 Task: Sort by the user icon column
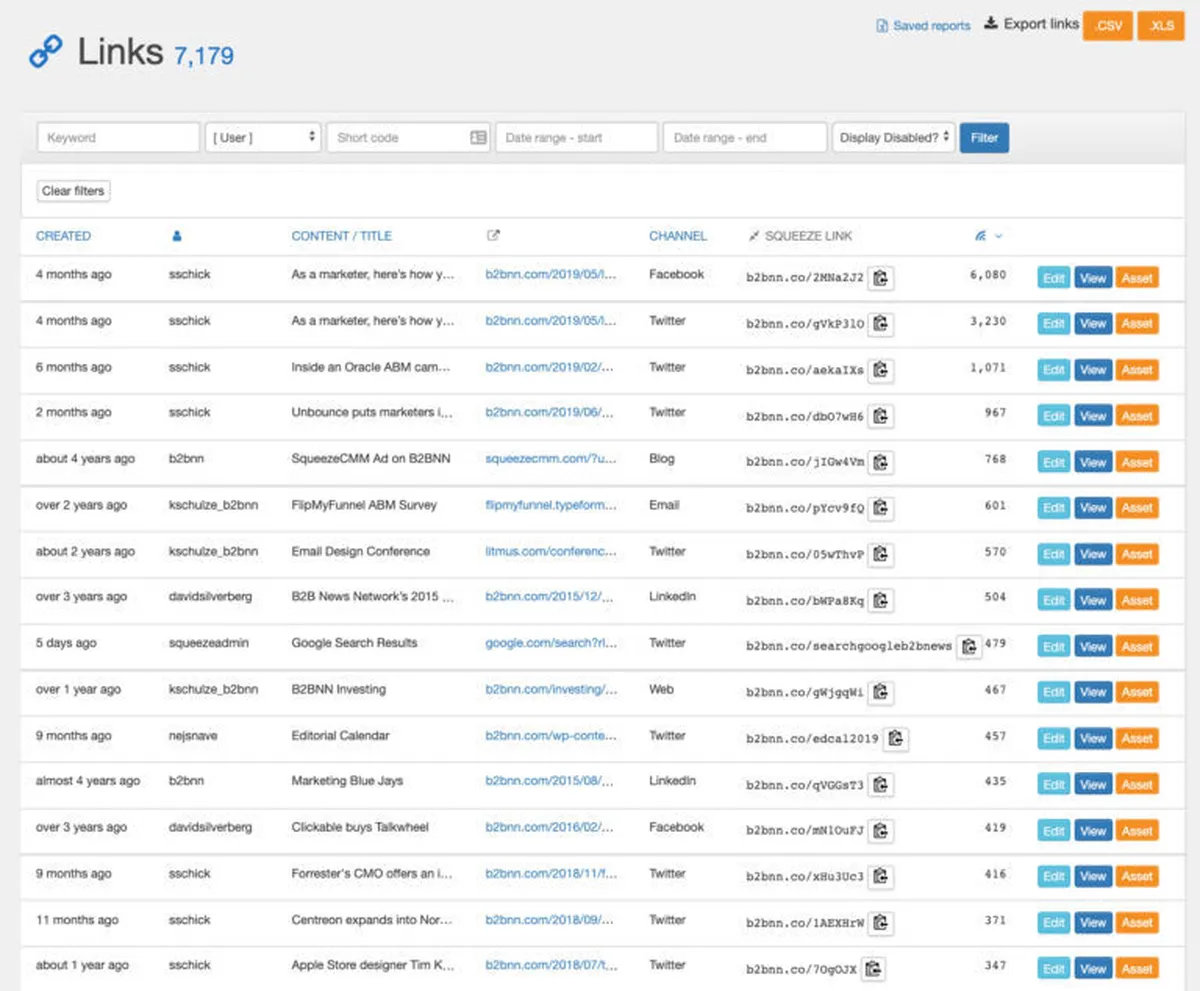pyautogui.click(x=177, y=236)
